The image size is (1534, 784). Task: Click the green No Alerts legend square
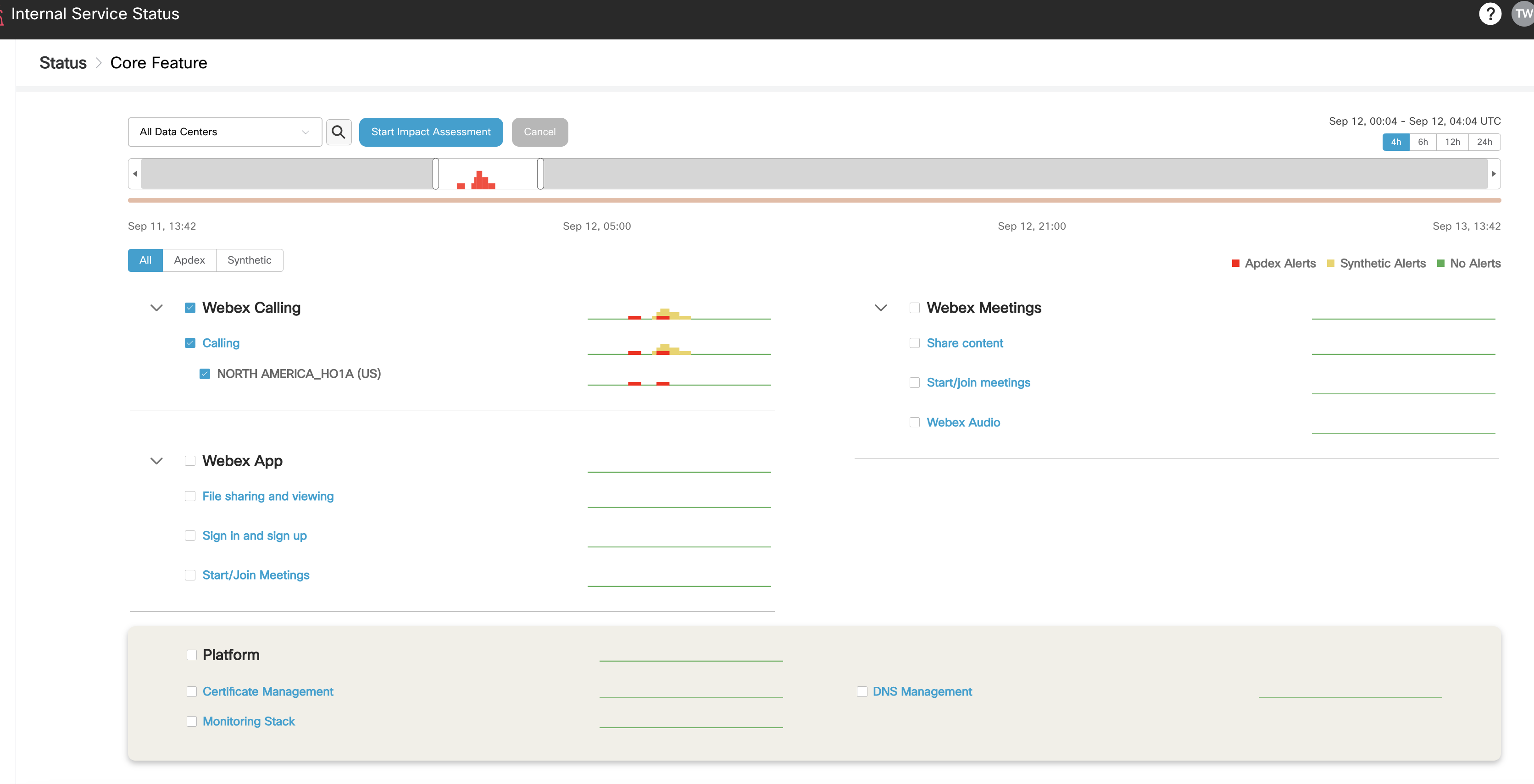point(1440,263)
